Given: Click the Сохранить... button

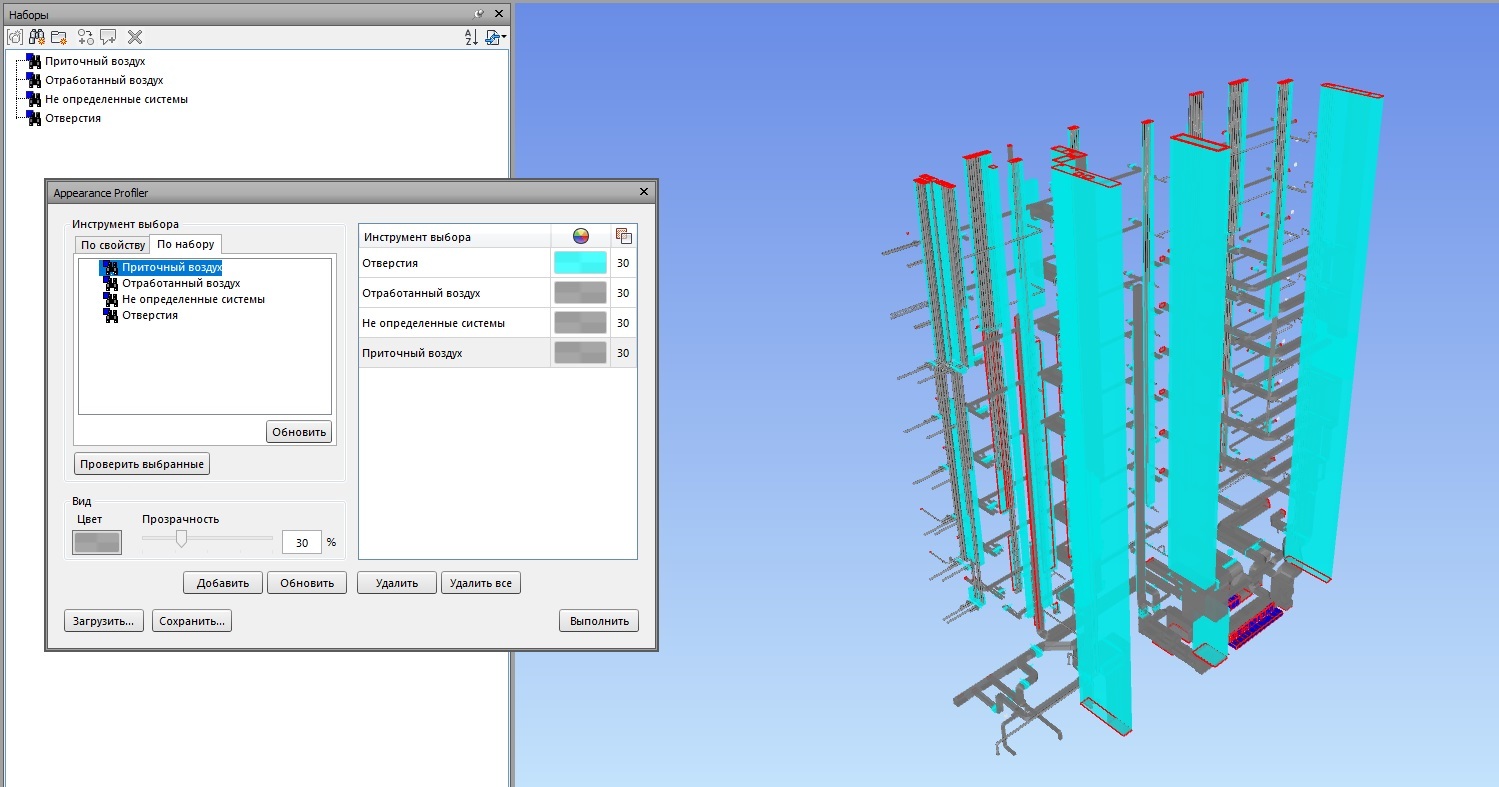Looking at the screenshot, I should pyautogui.click(x=192, y=621).
